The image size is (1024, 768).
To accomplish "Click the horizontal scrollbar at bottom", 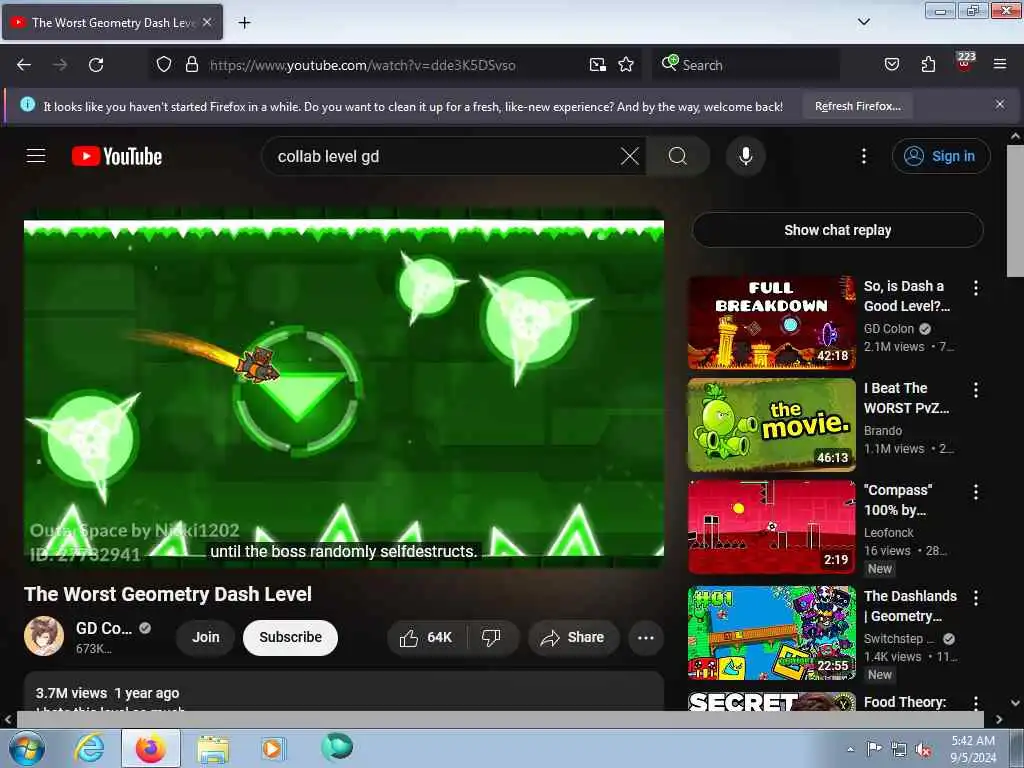I will coord(500,719).
